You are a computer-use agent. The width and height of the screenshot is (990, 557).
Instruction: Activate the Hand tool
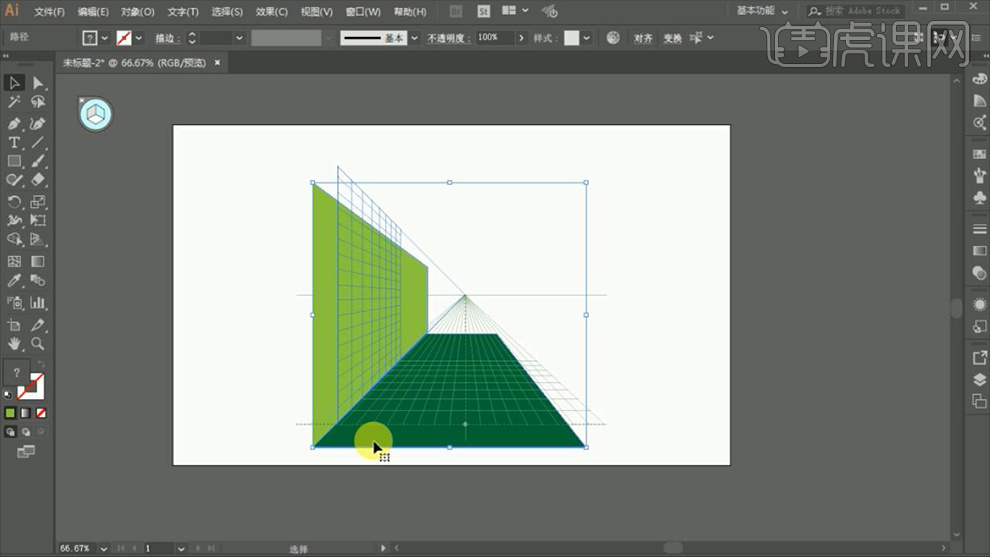tap(14, 343)
